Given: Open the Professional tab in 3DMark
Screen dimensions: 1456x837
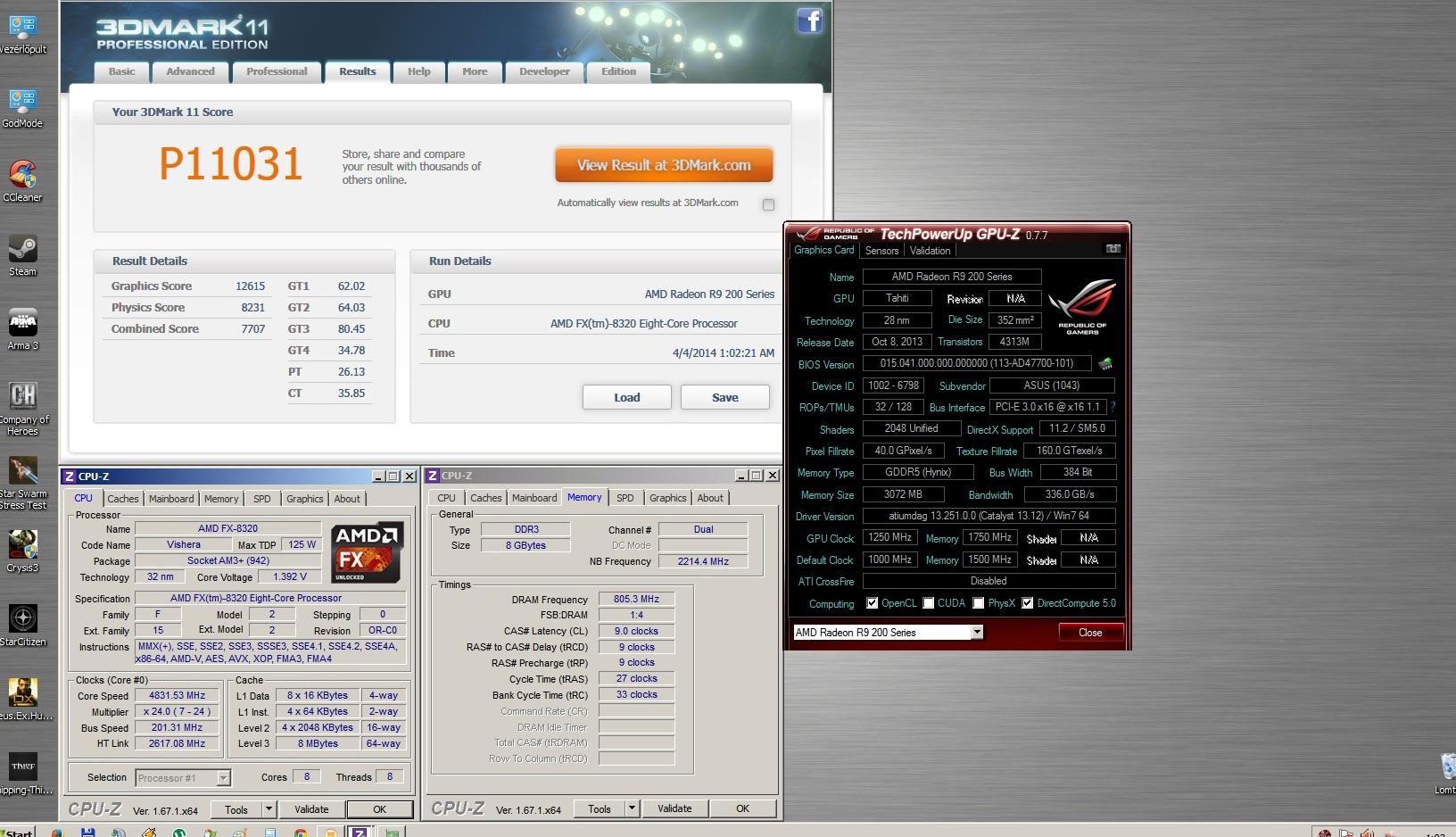Looking at the screenshot, I should 277,71.
